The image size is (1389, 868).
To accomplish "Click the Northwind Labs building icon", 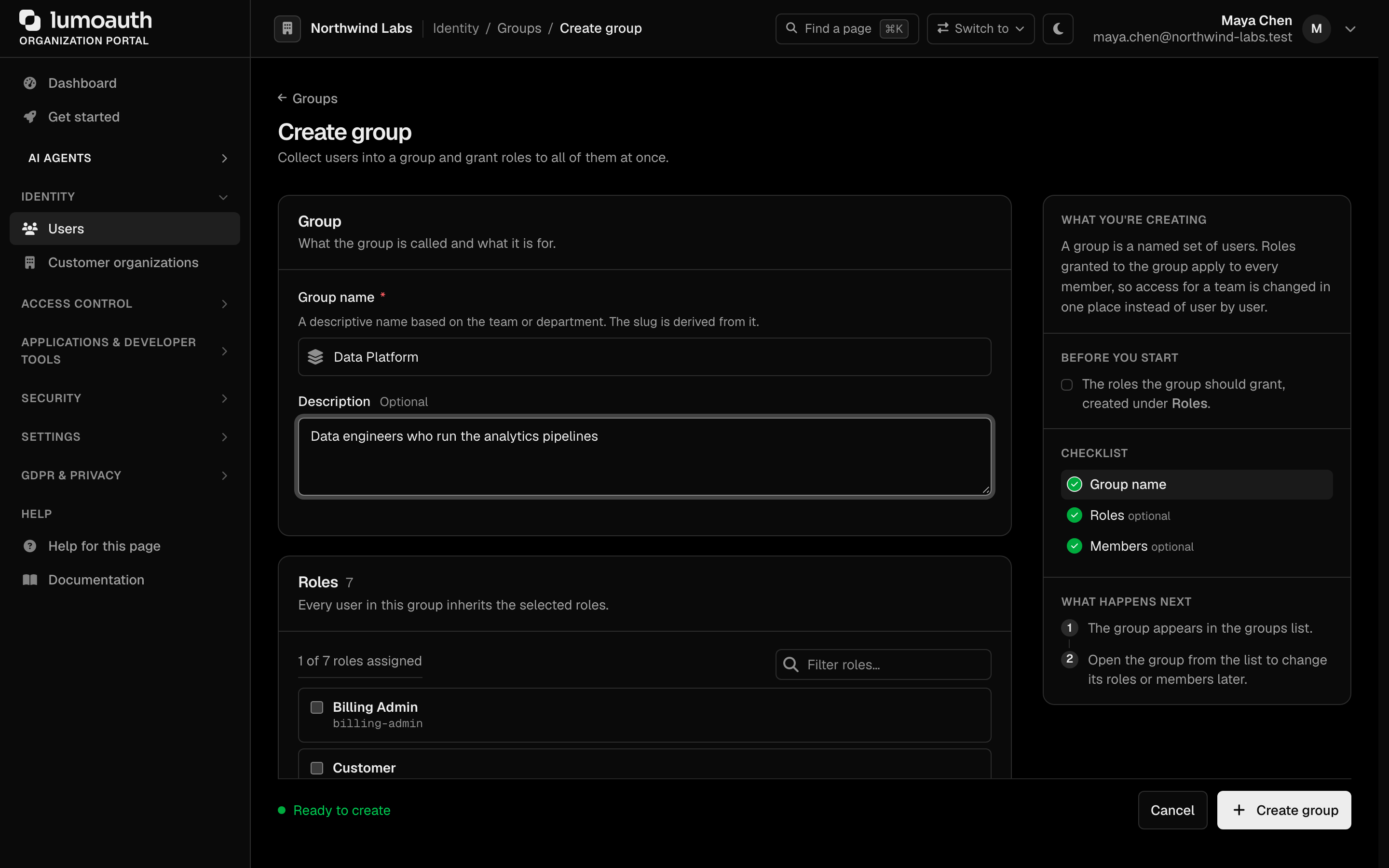I will click(287, 28).
